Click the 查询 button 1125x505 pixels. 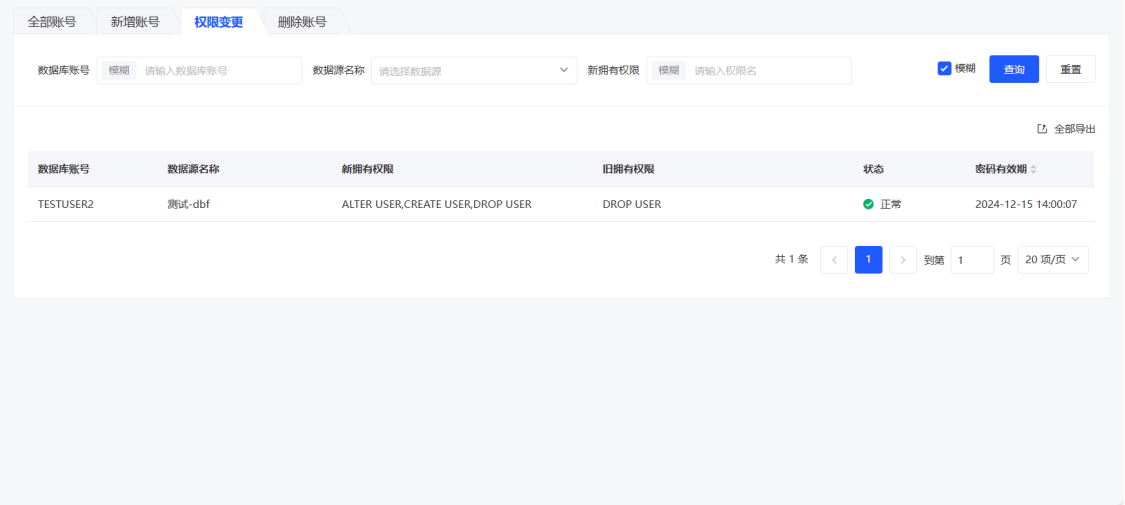(x=1014, y=70)
